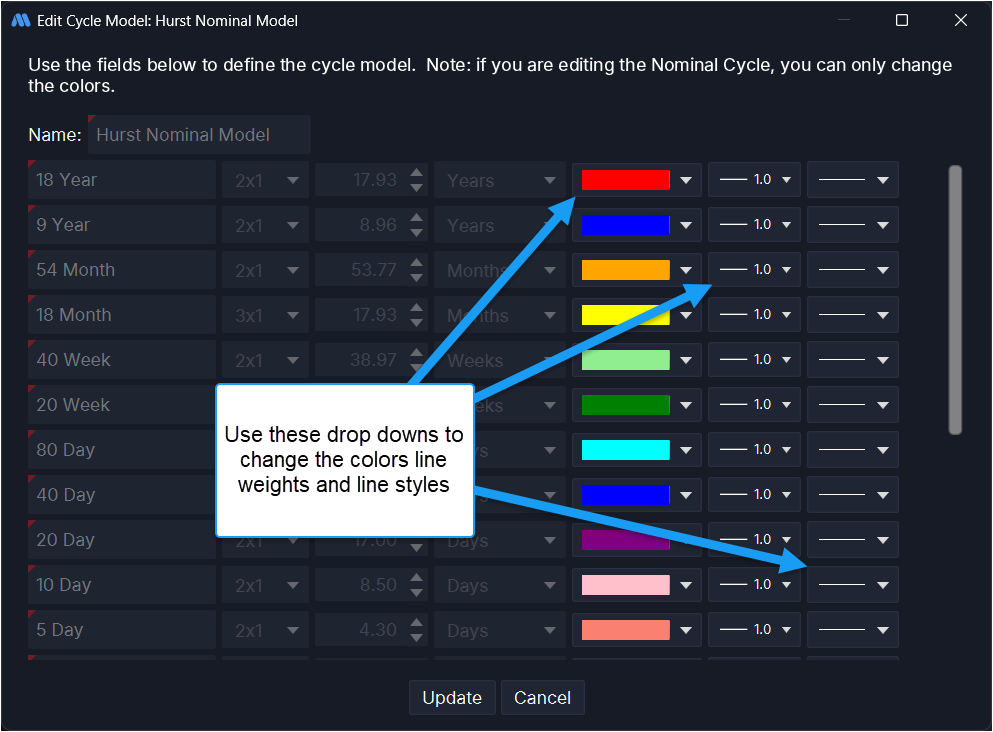The image size is (993, 732).
Task: Select the 40 Week light green swatch
Action: (x=625, y=360)
